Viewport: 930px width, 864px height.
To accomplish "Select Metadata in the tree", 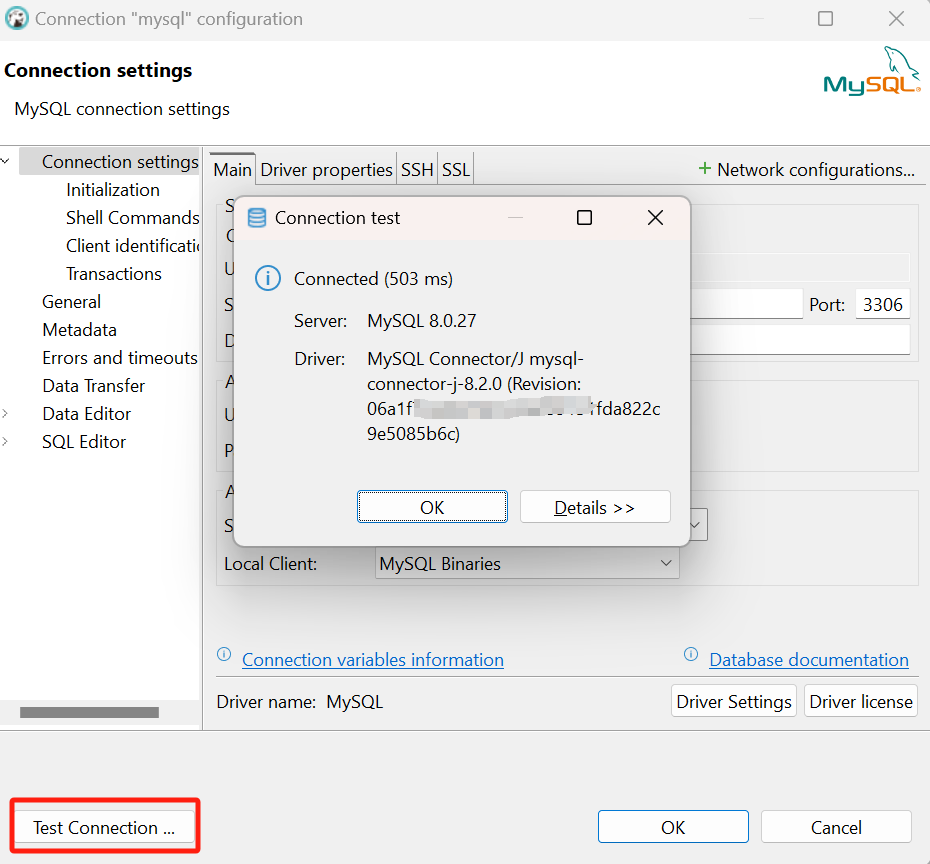I will tap(79, 330).
